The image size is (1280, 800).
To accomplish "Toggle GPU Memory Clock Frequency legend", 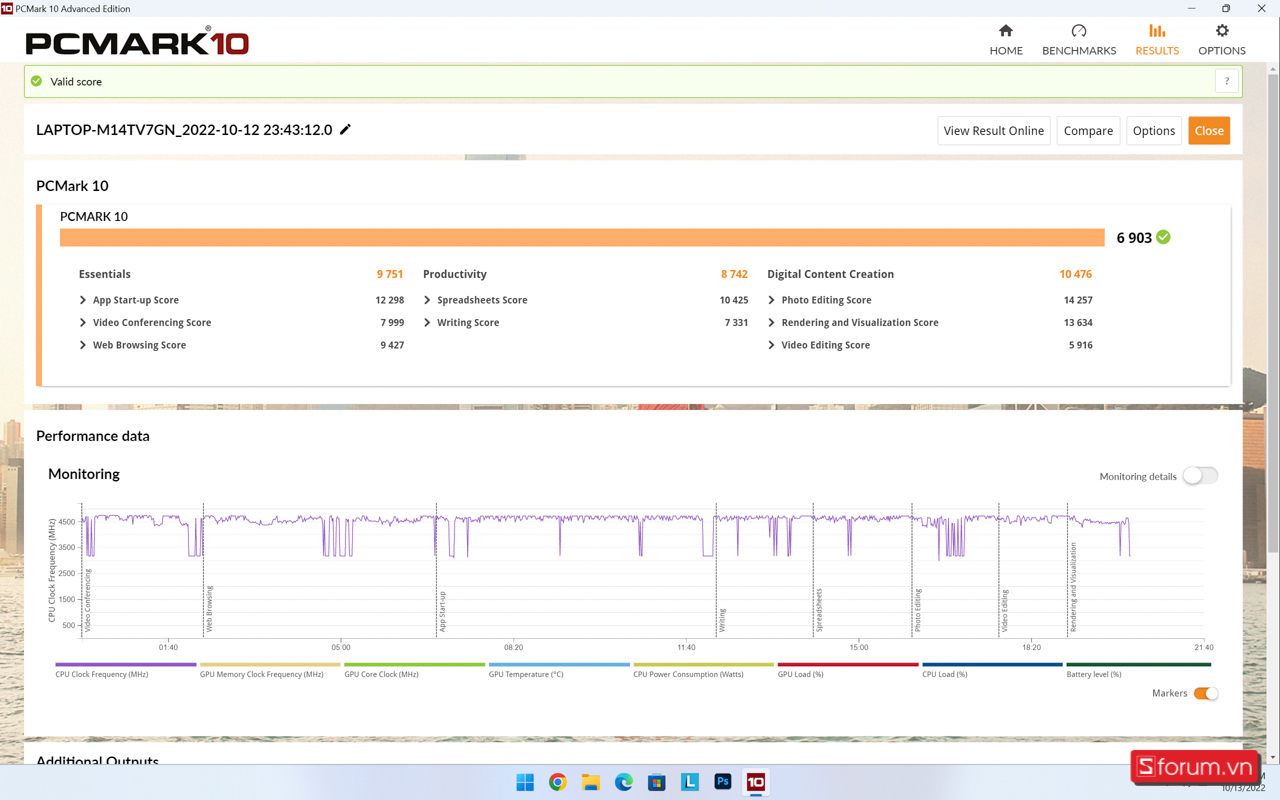I will coord(270,670).
